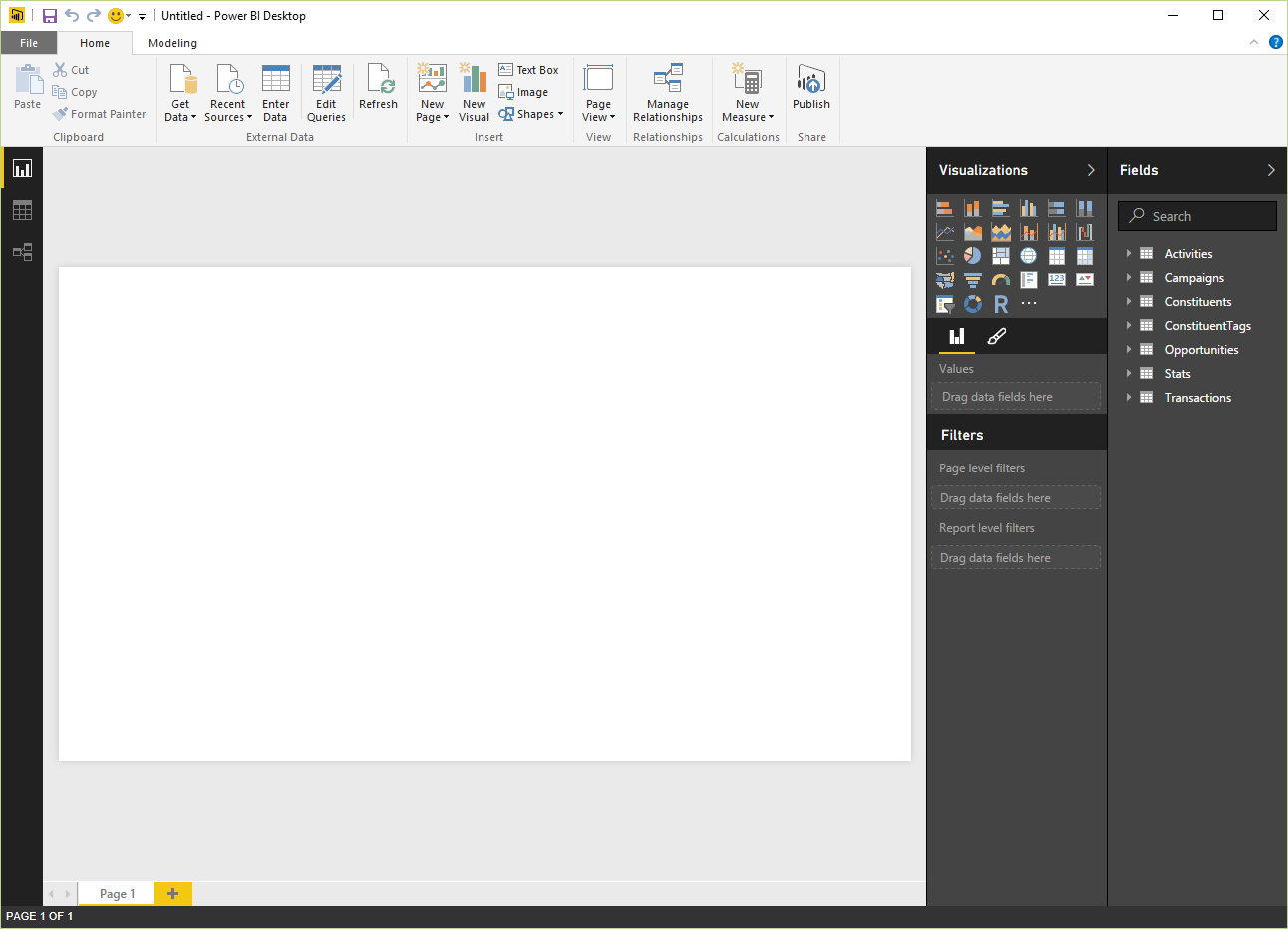Select the funnel chart visualization
The width and height of the screenshot is (1288, 929).
pos(973,280)
